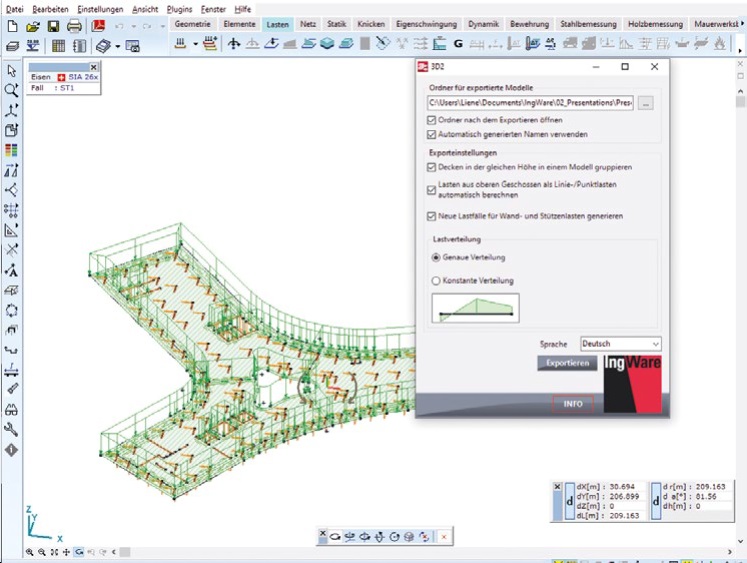This screenshot has width=747, height=563.
Task: Click the zoom in magnifier at bottom left
Action: (30, 552)
